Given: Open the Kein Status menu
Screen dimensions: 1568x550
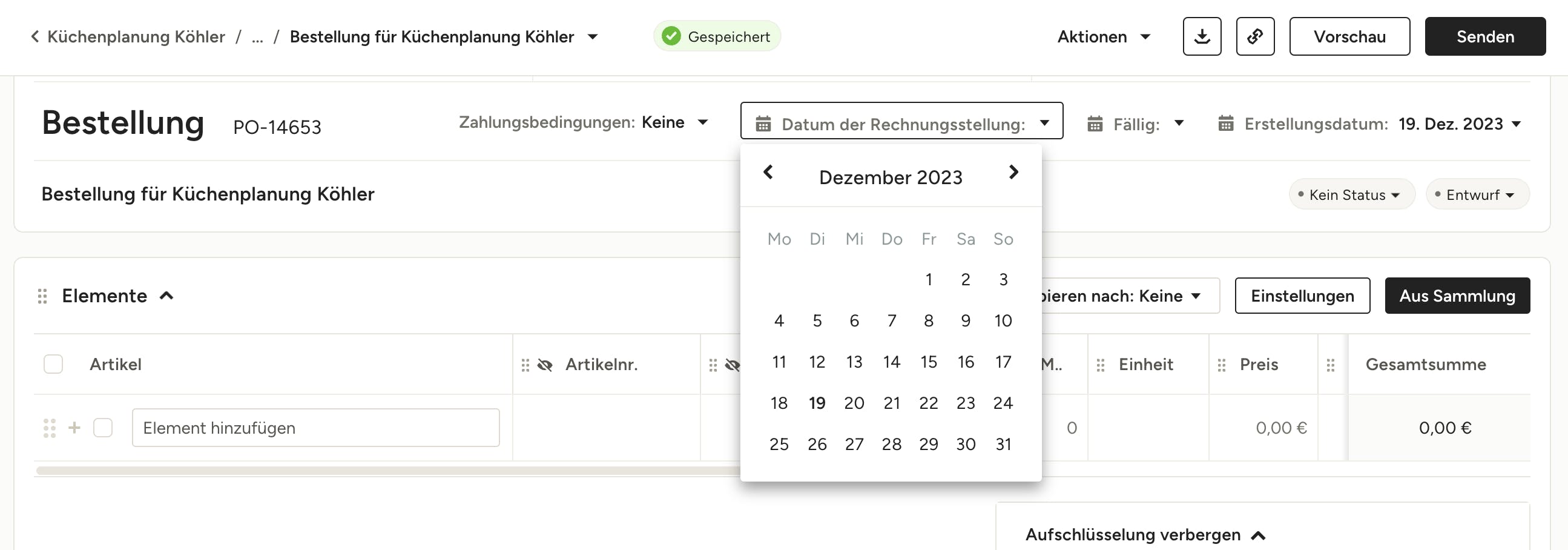Looking at the screenshot, I should coord(1351,195).
